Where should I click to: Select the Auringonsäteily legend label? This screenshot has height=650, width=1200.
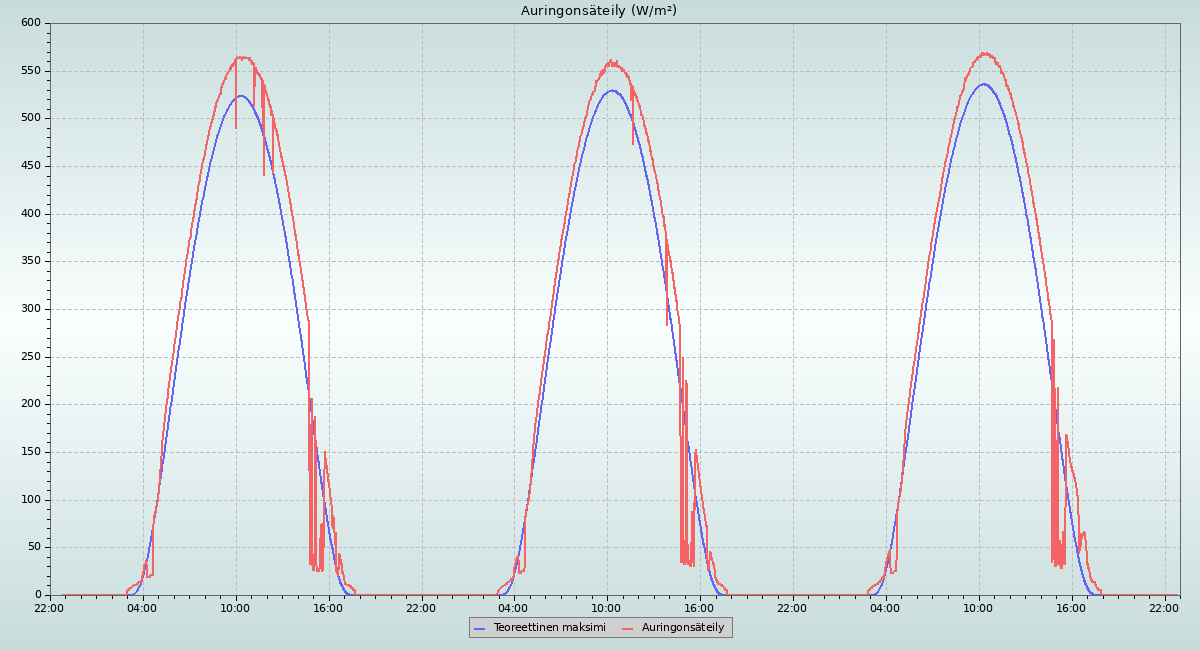pyautogui.click(x=683, y=627)
